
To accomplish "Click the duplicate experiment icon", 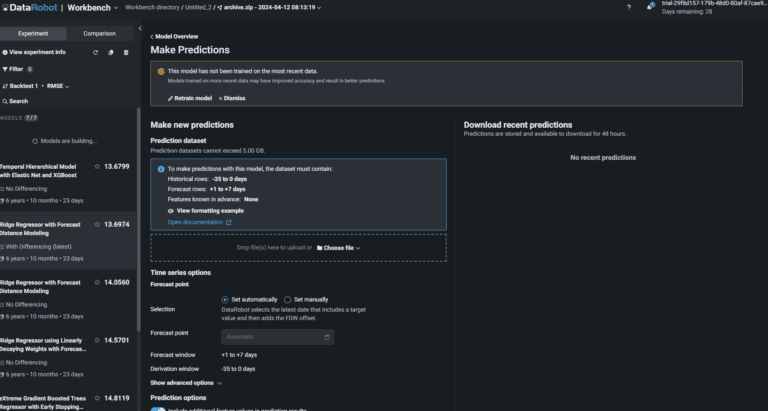I will [x=111, y=52].
